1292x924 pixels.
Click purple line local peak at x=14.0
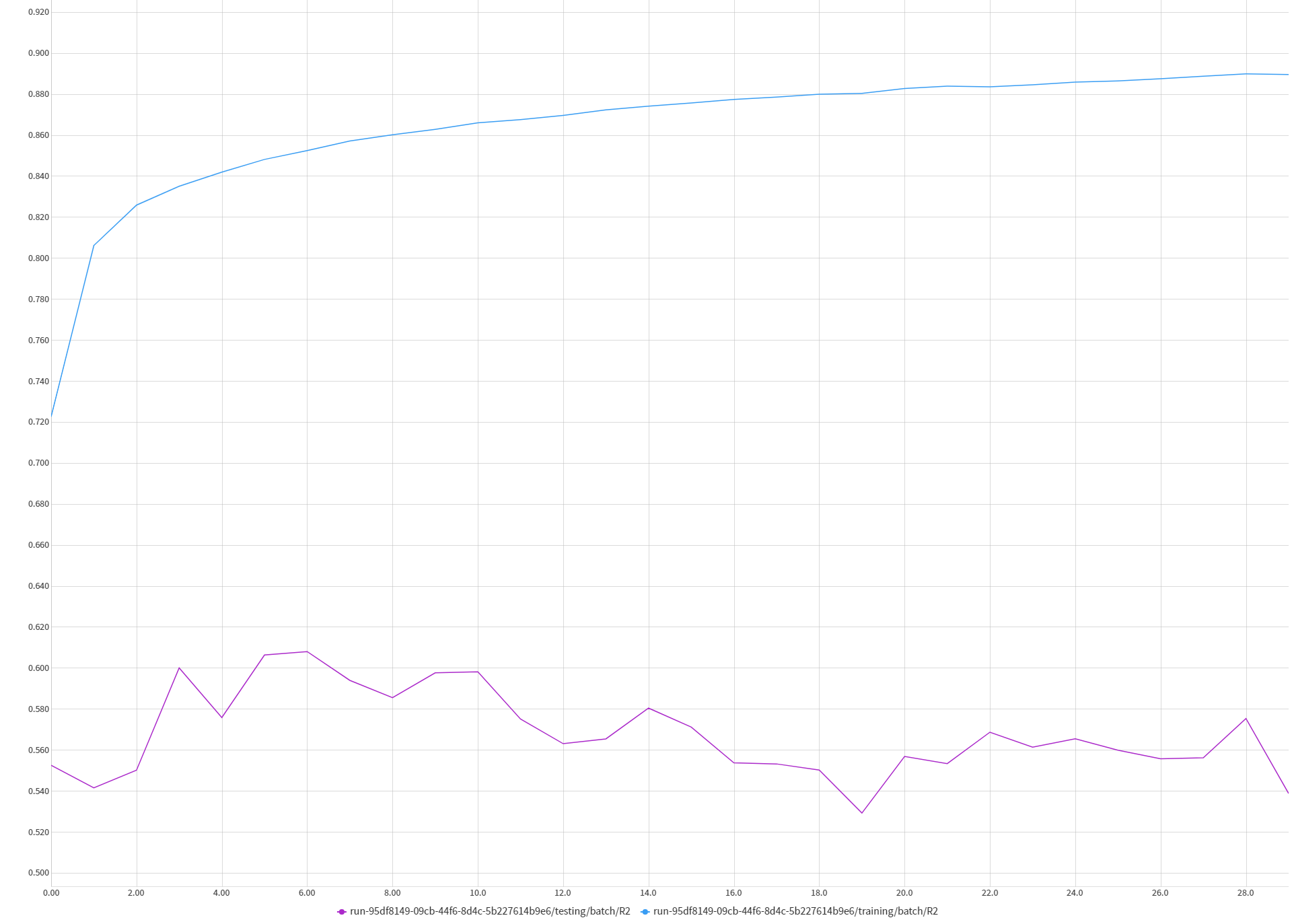pyautogui.click(x=649, y=708)
